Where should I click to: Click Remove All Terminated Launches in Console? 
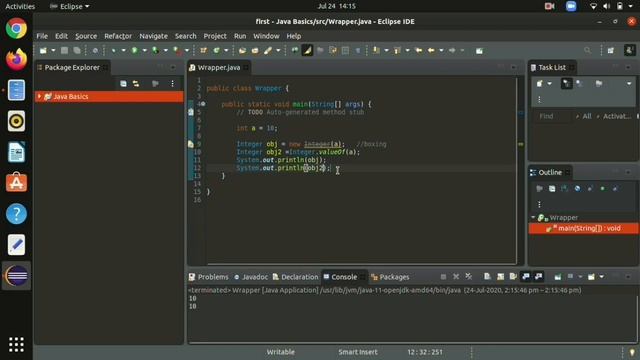(469, 277)
